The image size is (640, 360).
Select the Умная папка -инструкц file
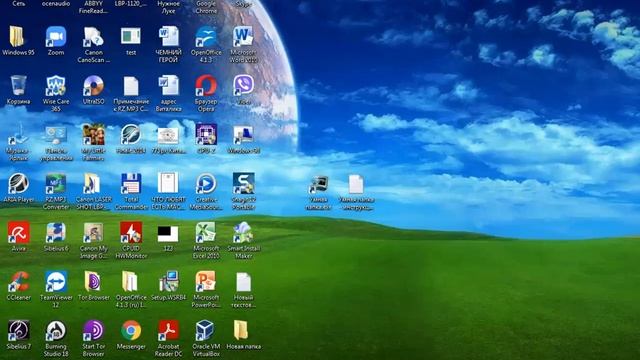[x=356, y=184]
